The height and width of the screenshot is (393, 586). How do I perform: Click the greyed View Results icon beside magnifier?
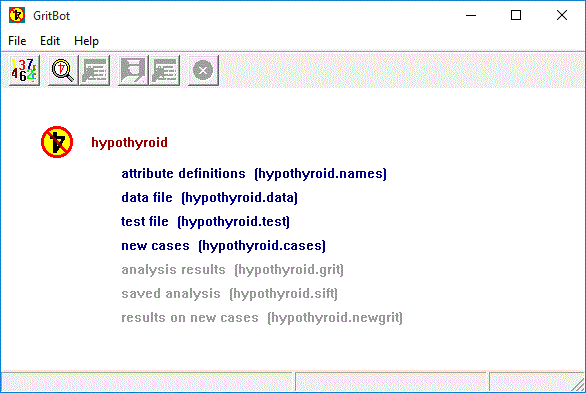(95, 70)
